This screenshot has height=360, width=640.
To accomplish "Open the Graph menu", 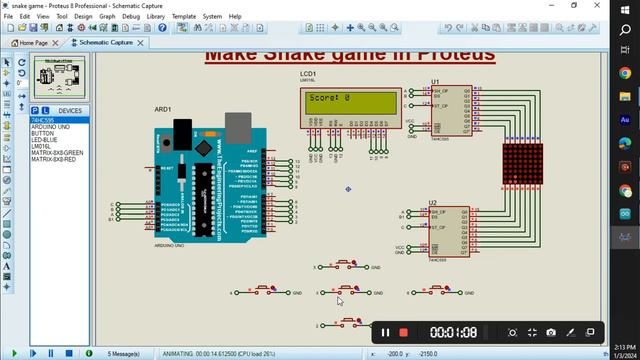I will click(107, 16).
